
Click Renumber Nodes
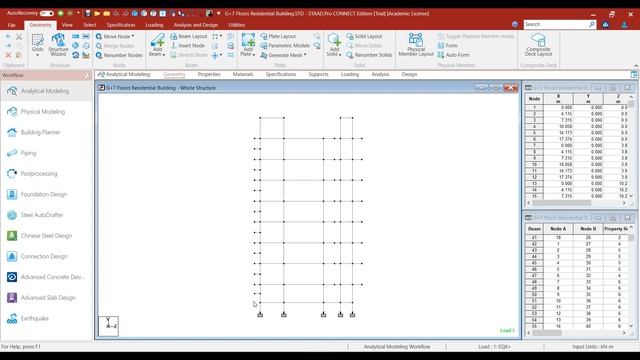(x=119, y=55)
